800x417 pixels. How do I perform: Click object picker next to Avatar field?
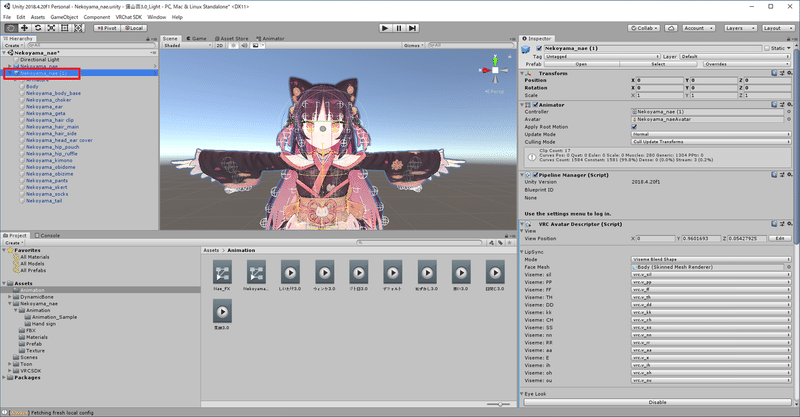(x=789, y=119)
